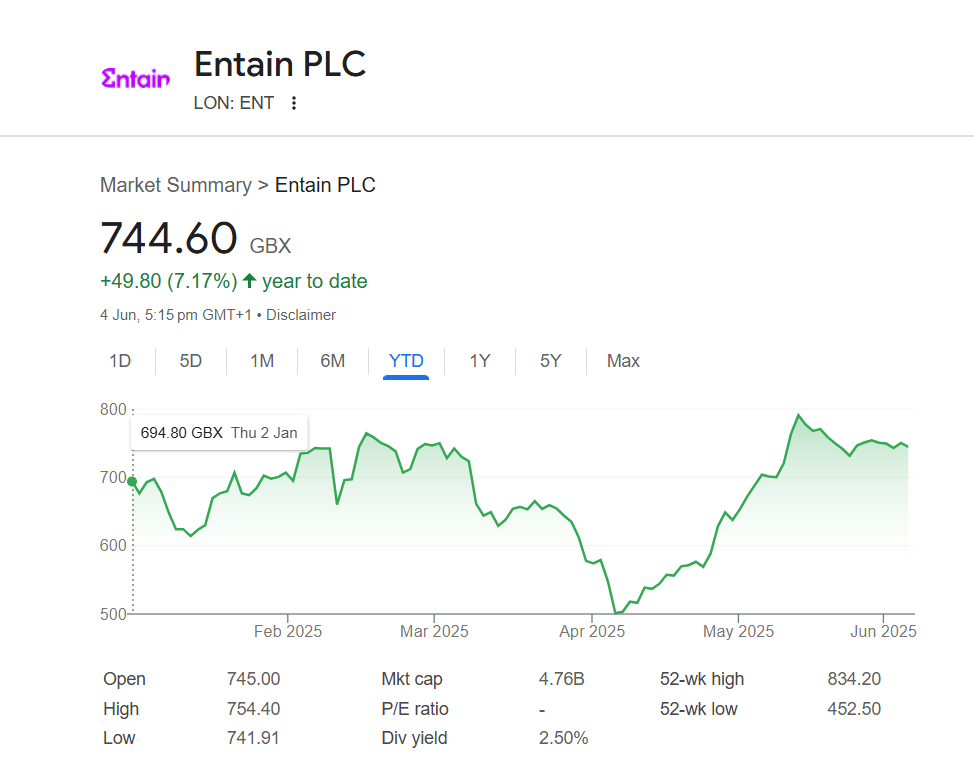Click the Mkt cap value 4.76B
The width and height of the screenshot is (974, 777).
point(561,679)
